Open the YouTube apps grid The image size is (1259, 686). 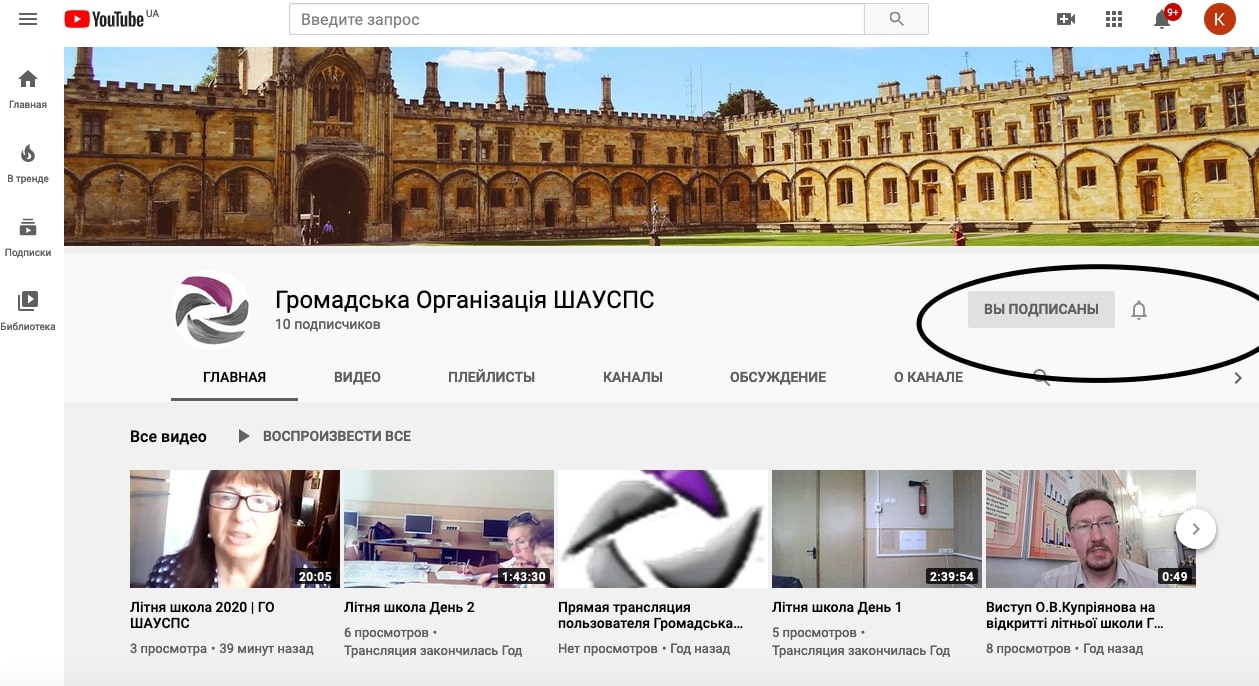click(1114, 19)
